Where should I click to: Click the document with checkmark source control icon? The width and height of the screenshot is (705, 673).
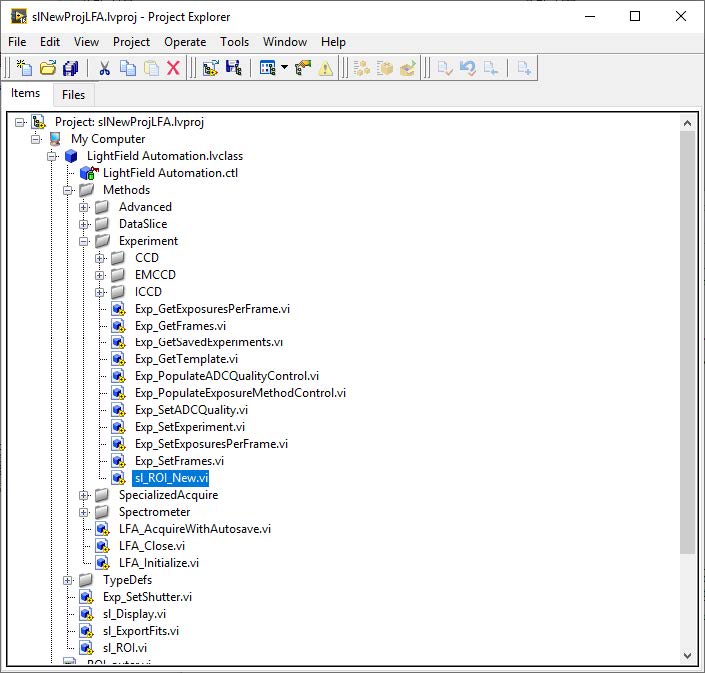[x=445, y=68]
